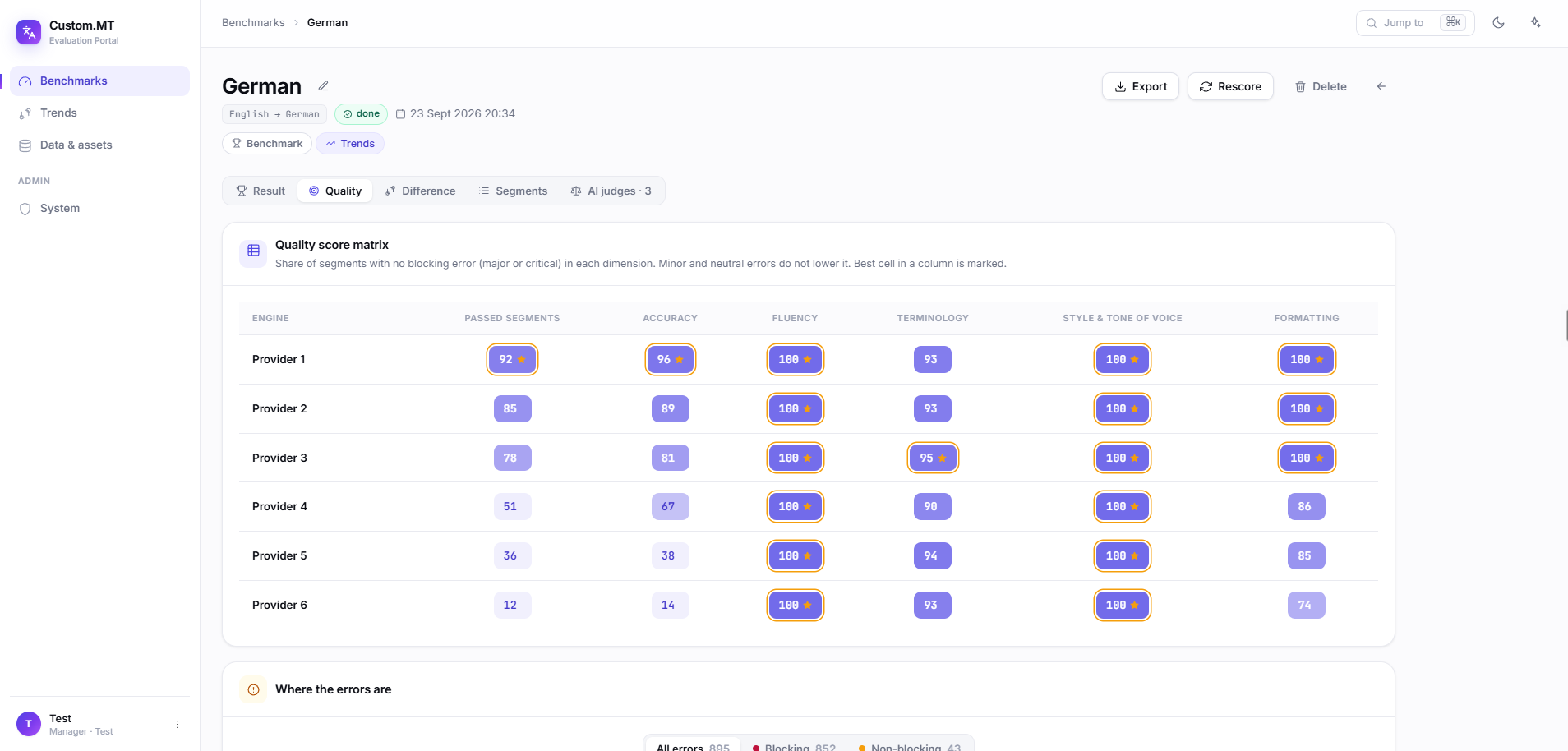Show All errors filter
This screenshot has width=1568, height=751.
(693, 746)
